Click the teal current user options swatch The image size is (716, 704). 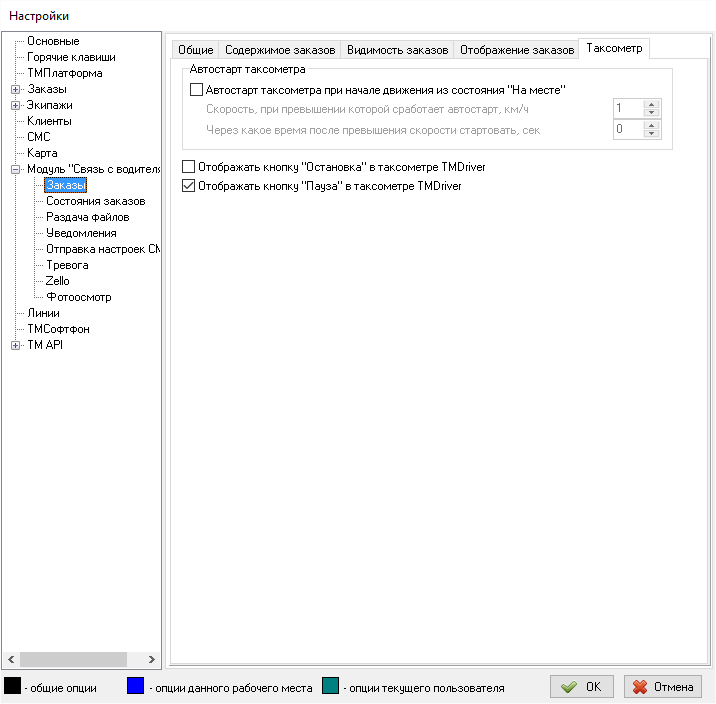click(x=332, y=687)
